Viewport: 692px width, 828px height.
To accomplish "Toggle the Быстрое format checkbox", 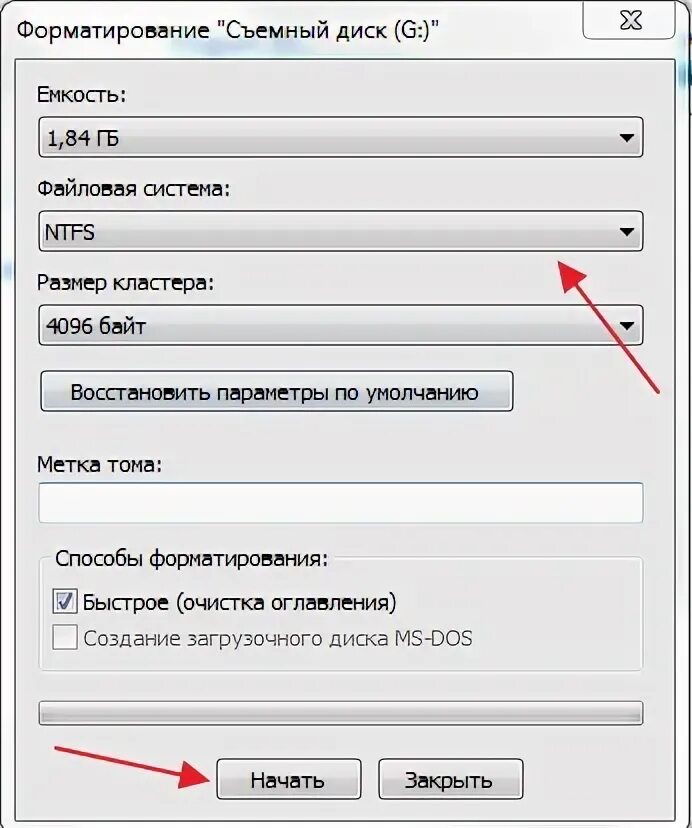I will (x=64, y=601).
